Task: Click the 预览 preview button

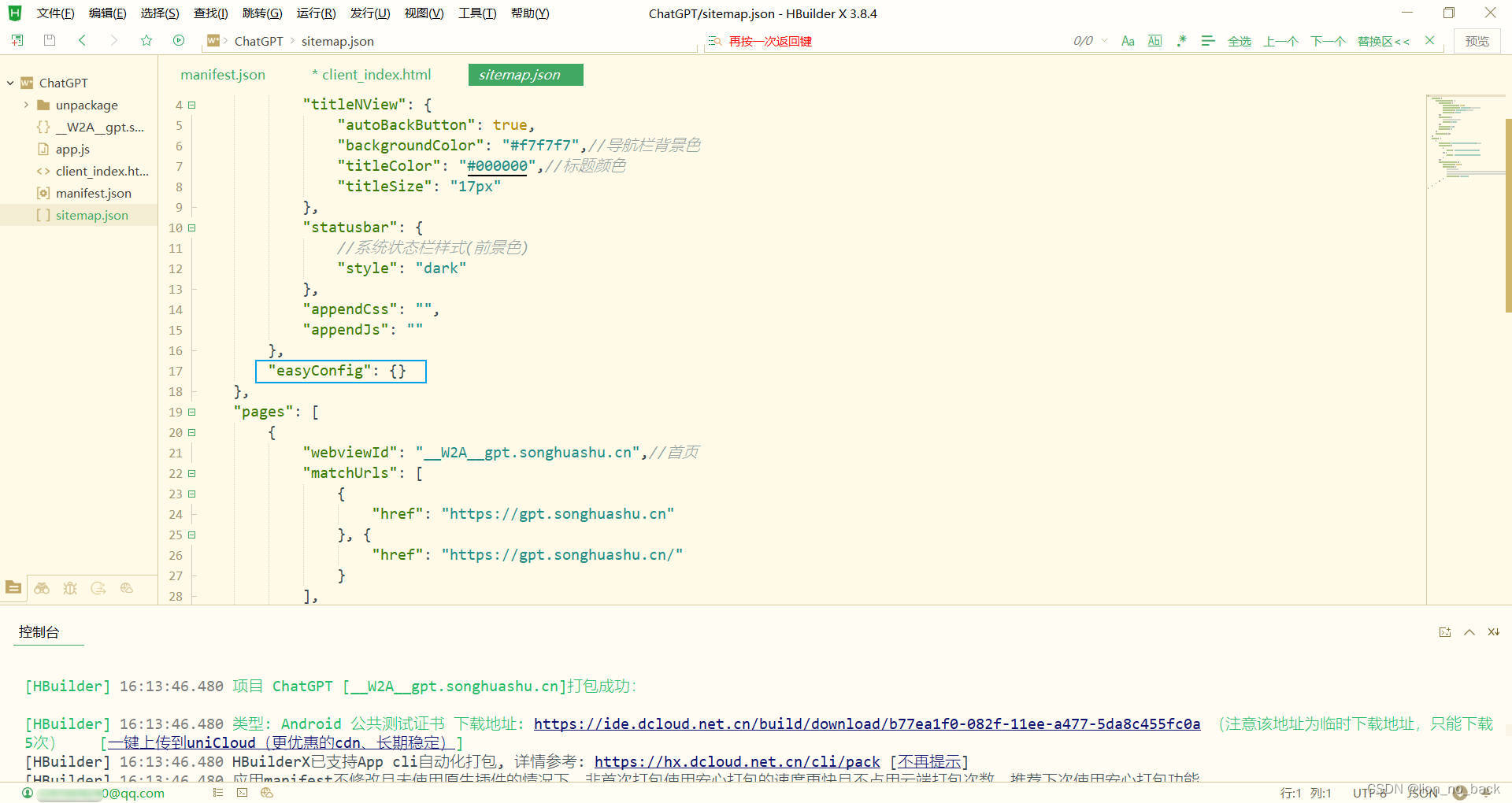Action: point(1477,41)
